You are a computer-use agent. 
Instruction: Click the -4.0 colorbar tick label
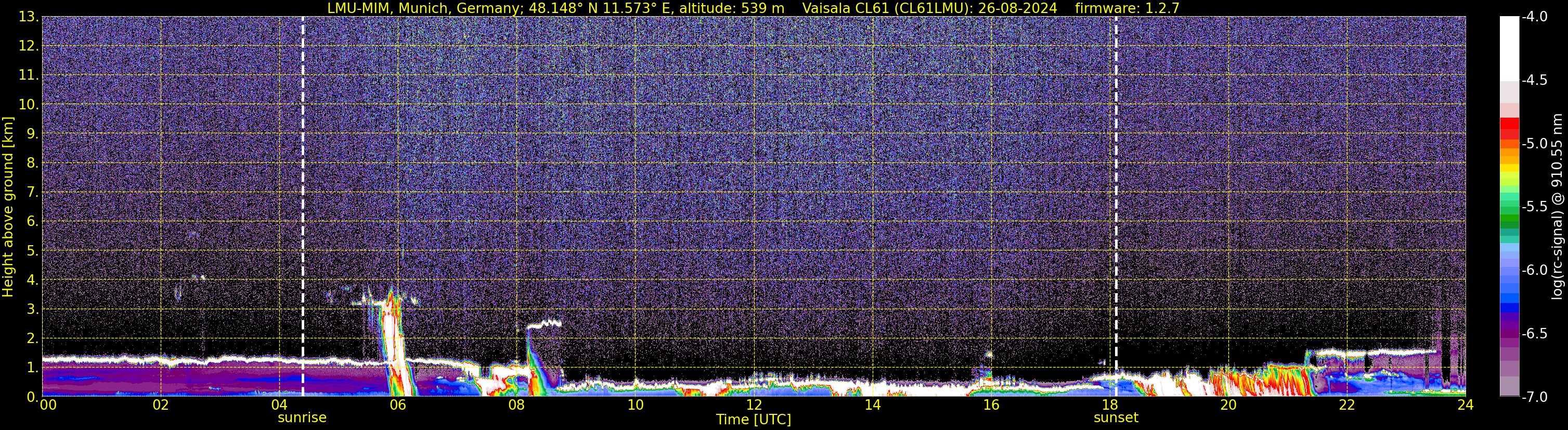[1534, 17]
